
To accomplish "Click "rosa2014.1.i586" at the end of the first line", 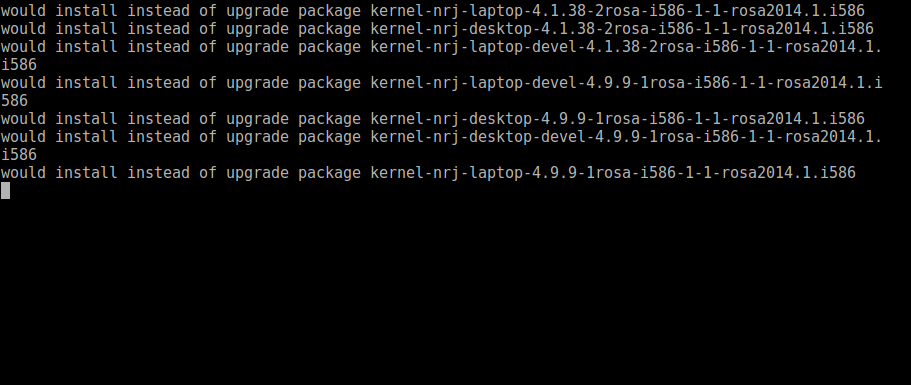I will click(797, 10).
